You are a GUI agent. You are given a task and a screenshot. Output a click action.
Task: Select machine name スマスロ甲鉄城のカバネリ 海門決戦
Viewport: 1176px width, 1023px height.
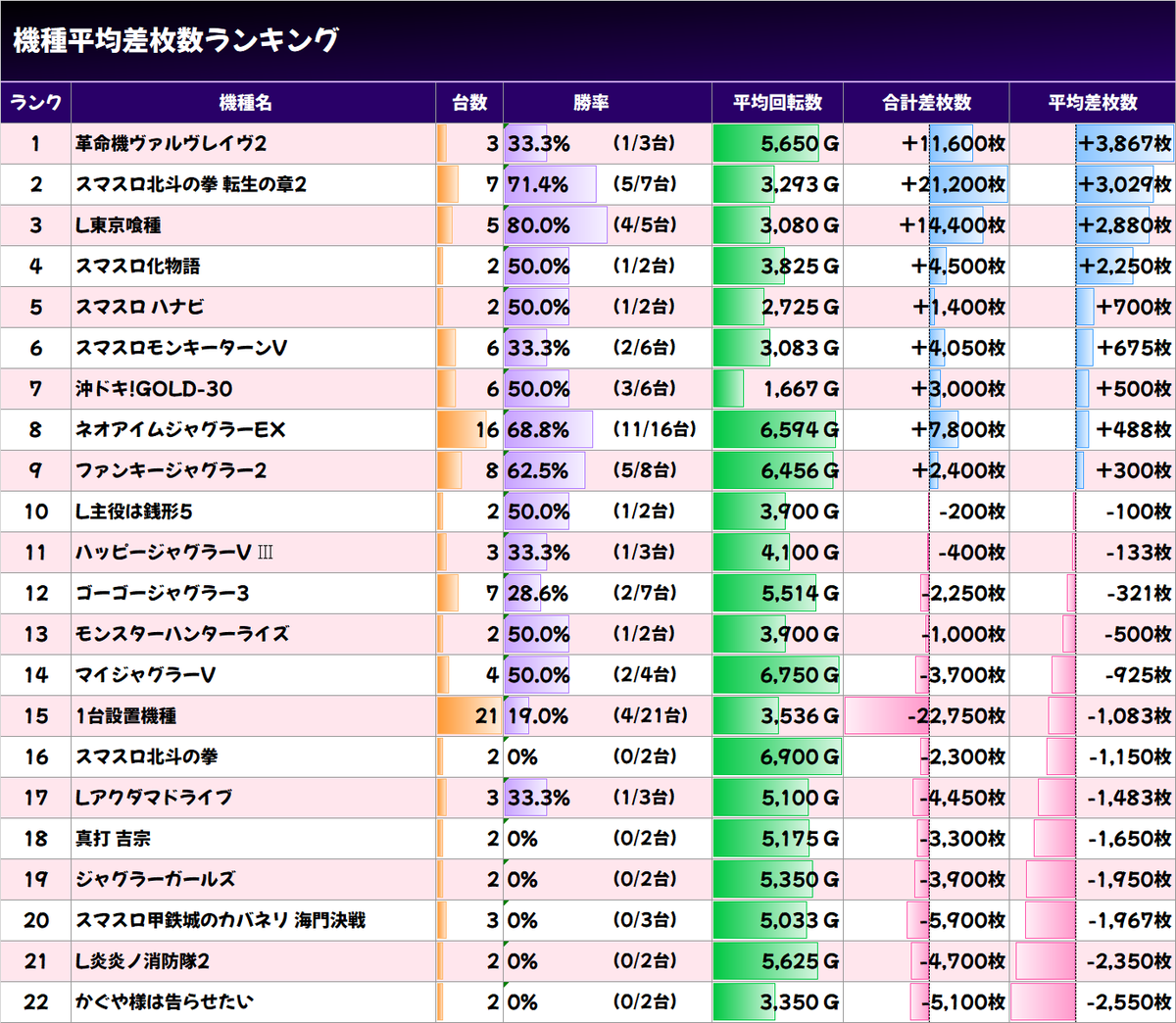(220, 921)
